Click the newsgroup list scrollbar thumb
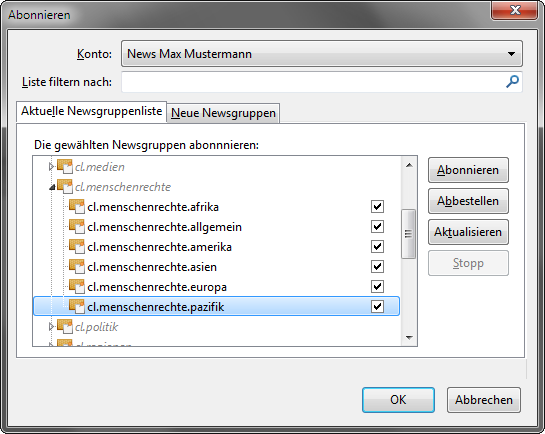545x434 pixels. pos(409,234)
